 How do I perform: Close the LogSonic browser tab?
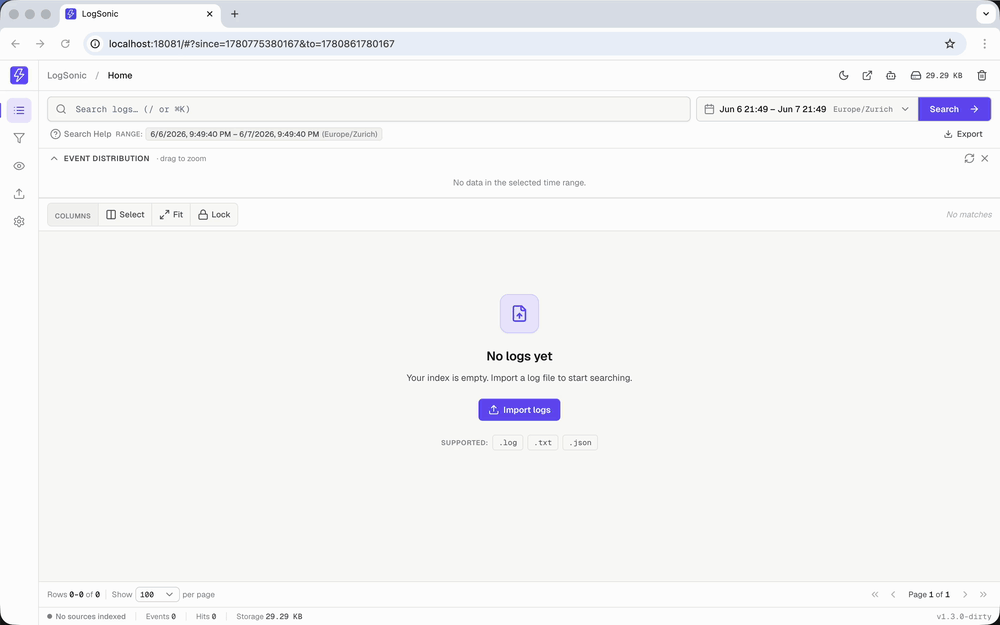point(209,14)
